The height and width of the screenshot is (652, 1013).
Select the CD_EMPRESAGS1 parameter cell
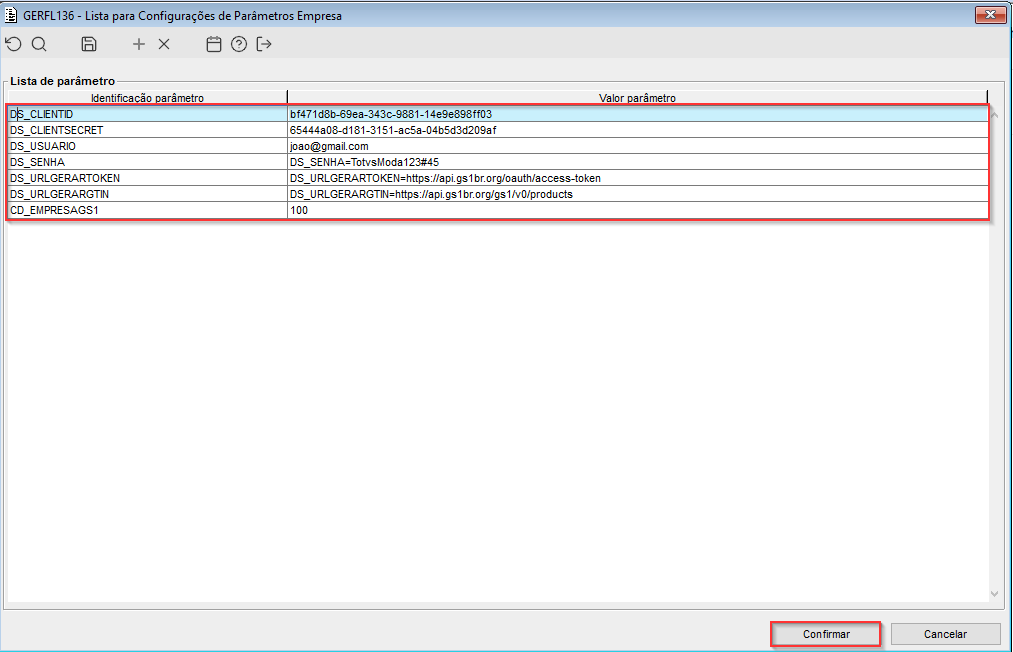[147, 210]
